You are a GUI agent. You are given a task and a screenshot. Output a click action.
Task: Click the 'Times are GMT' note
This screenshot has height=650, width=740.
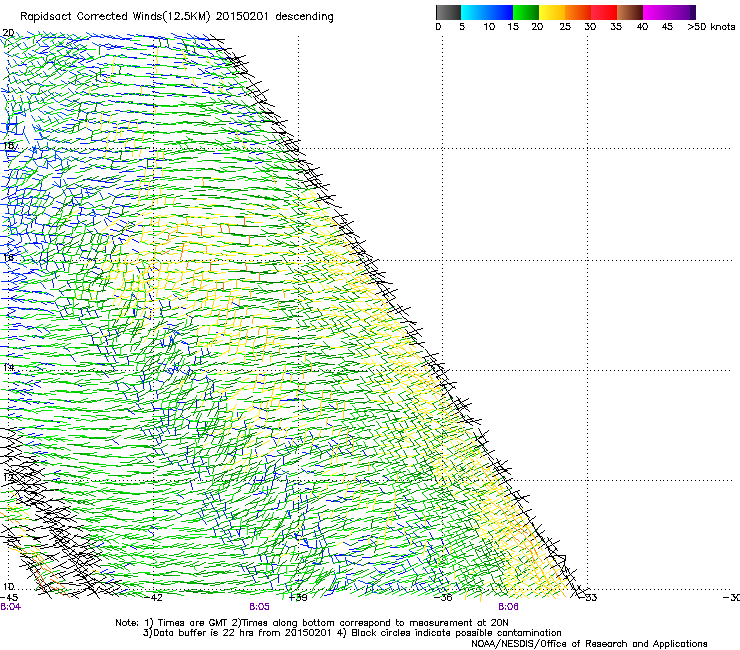click(x=193, y=623)
